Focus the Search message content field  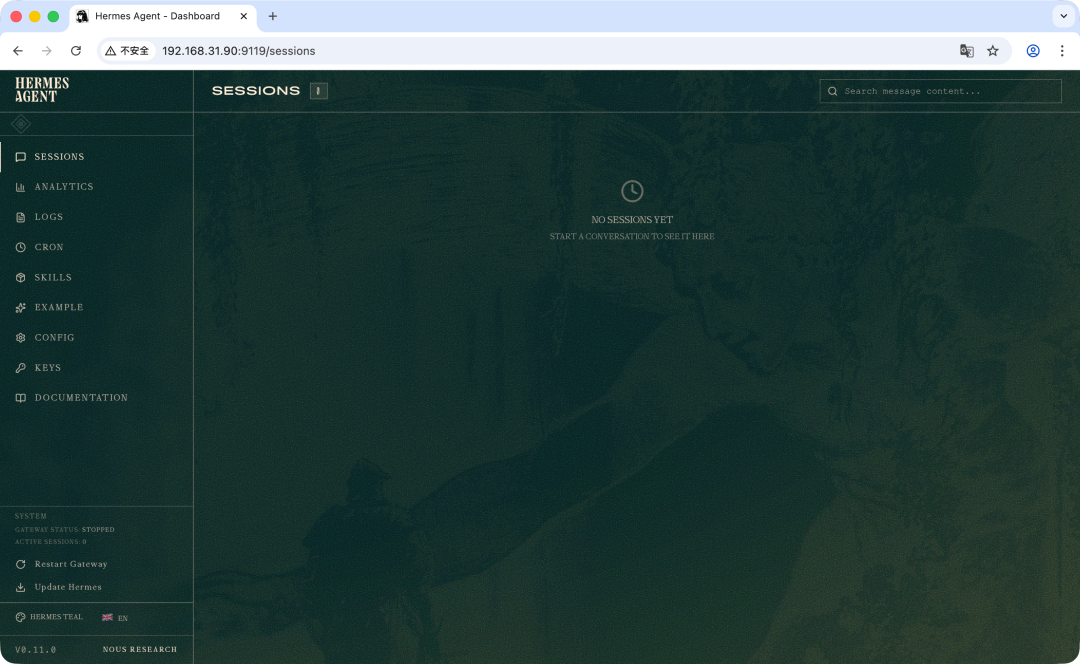click(940, 91)
